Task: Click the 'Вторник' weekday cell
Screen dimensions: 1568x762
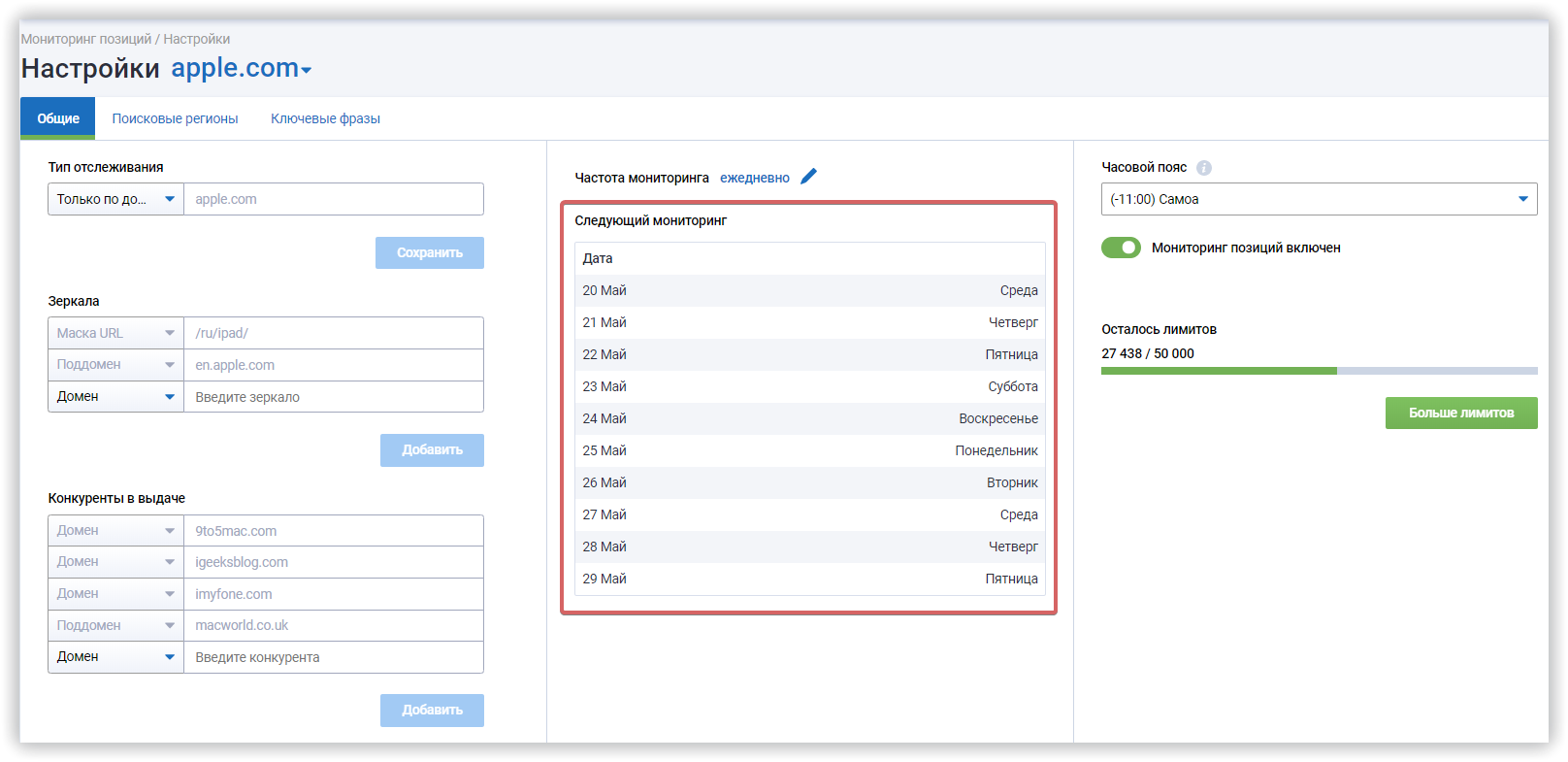Action: coord(1012,482)
